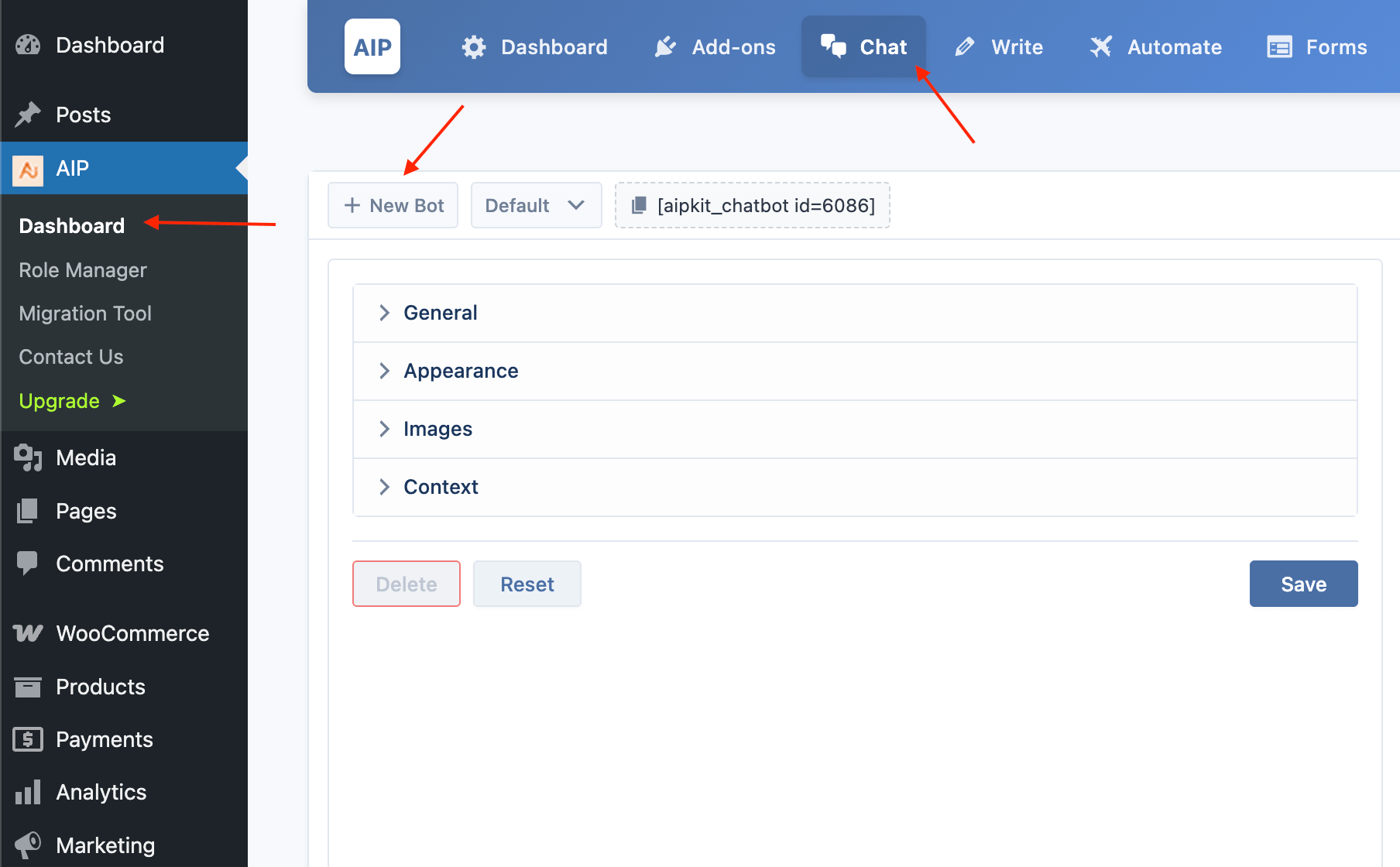Open Contact Us submenu link
Viewport: 1400px width, 867px height.
point(71,357)
